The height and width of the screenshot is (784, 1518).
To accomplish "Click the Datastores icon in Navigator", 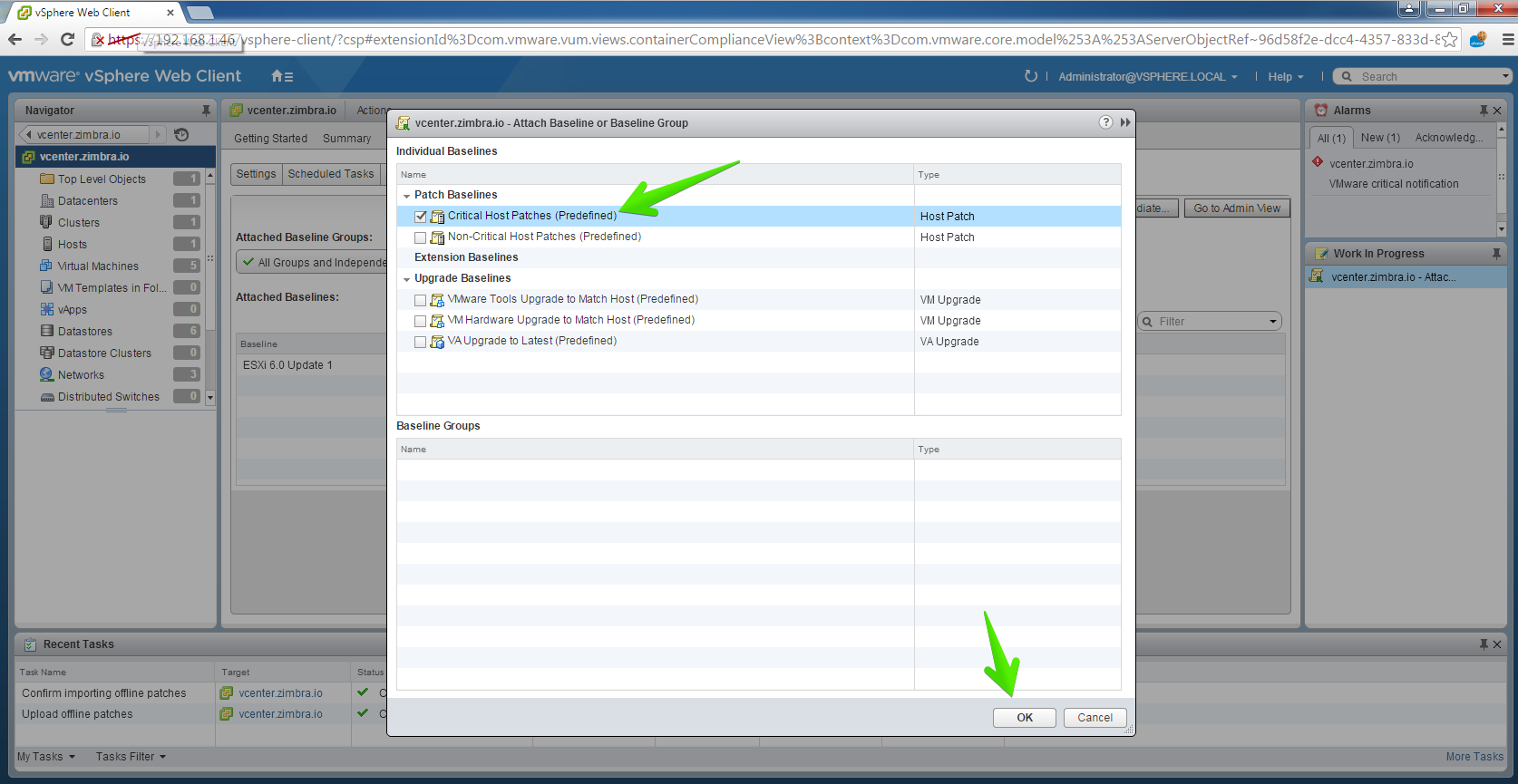I will pyautogui.click(x=47, y=331).
